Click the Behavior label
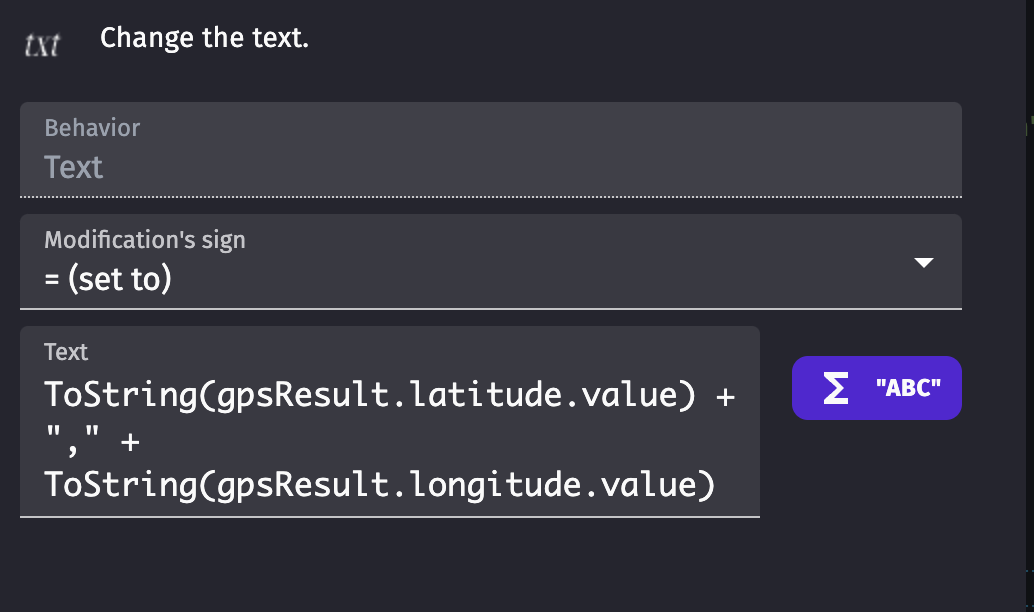 tap(91, 128)
